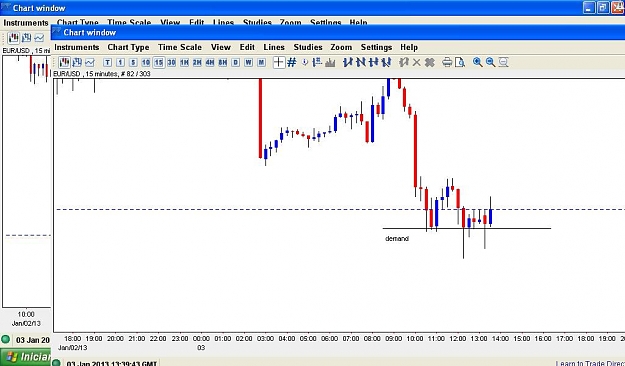
Task: Select line chart type icon in front window
Action: [90, 62]
